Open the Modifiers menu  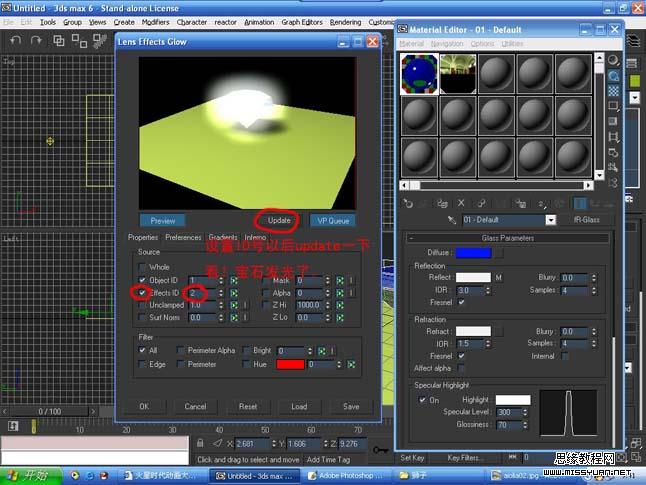click(x=155, y=22)
